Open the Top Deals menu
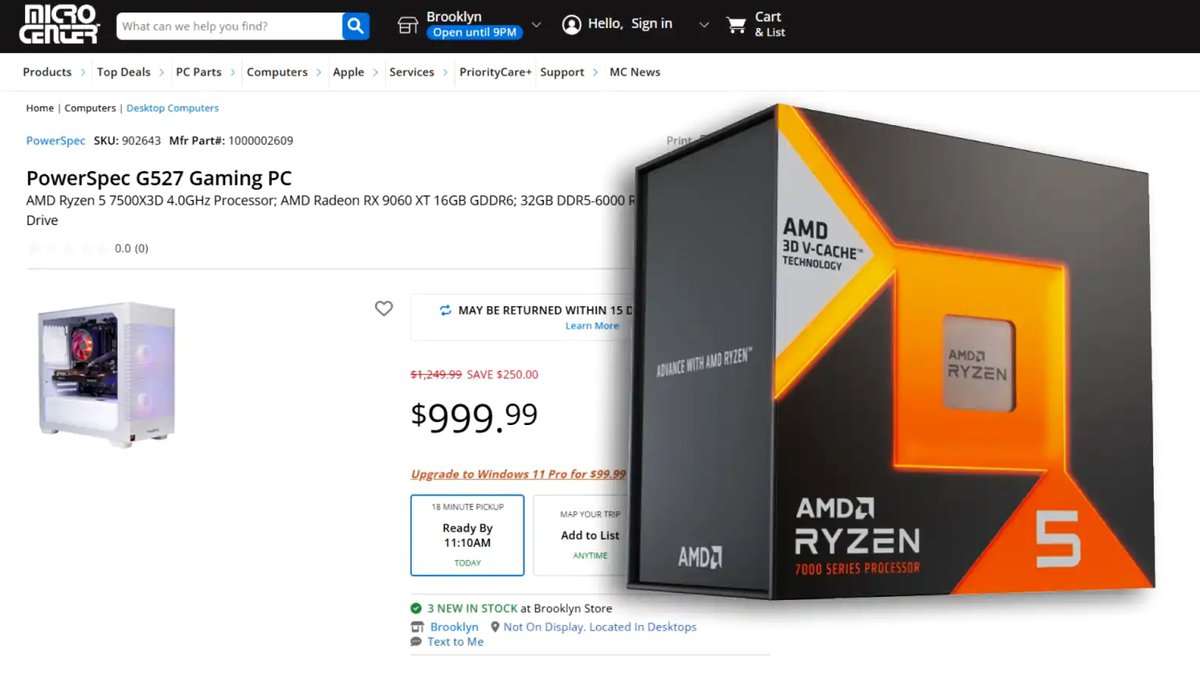 click(124, 72)
